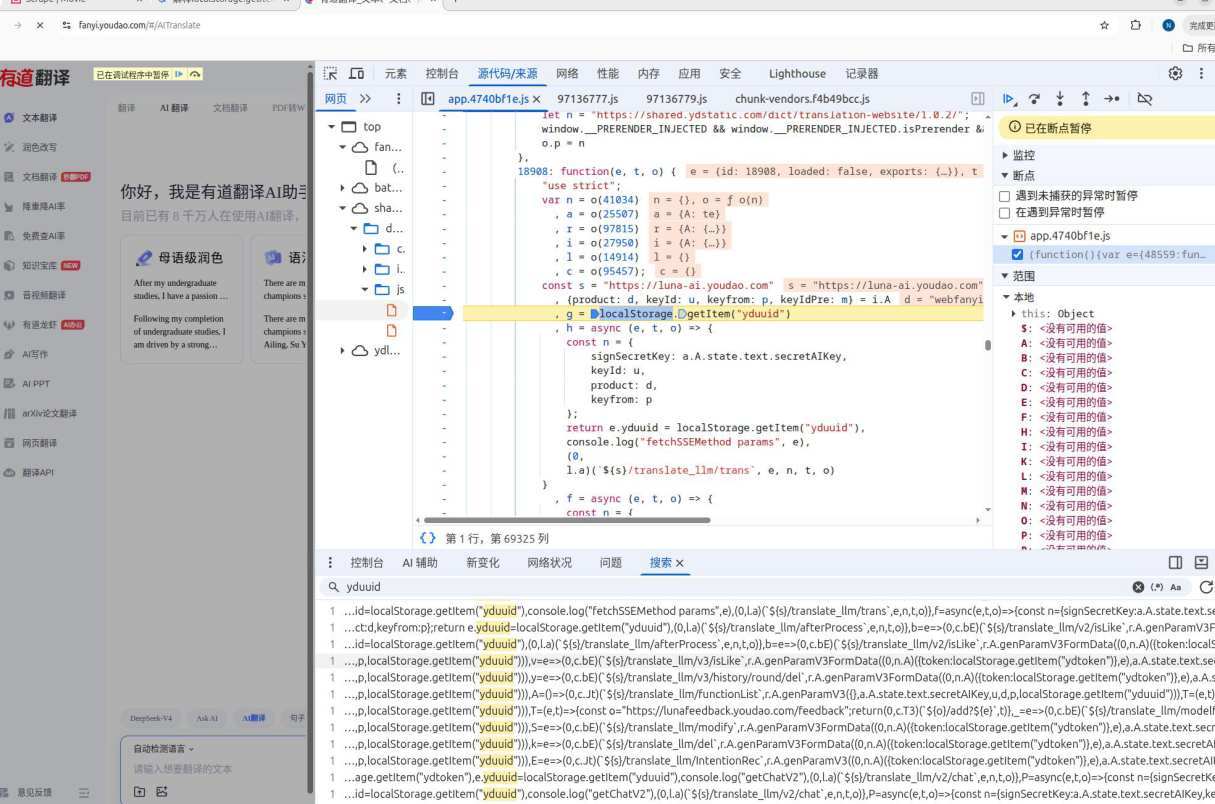Viewport: 1215px width, 804px height.
Task: Collapse the drawer with the expand icon
Action: click(x=1201, y=563)
